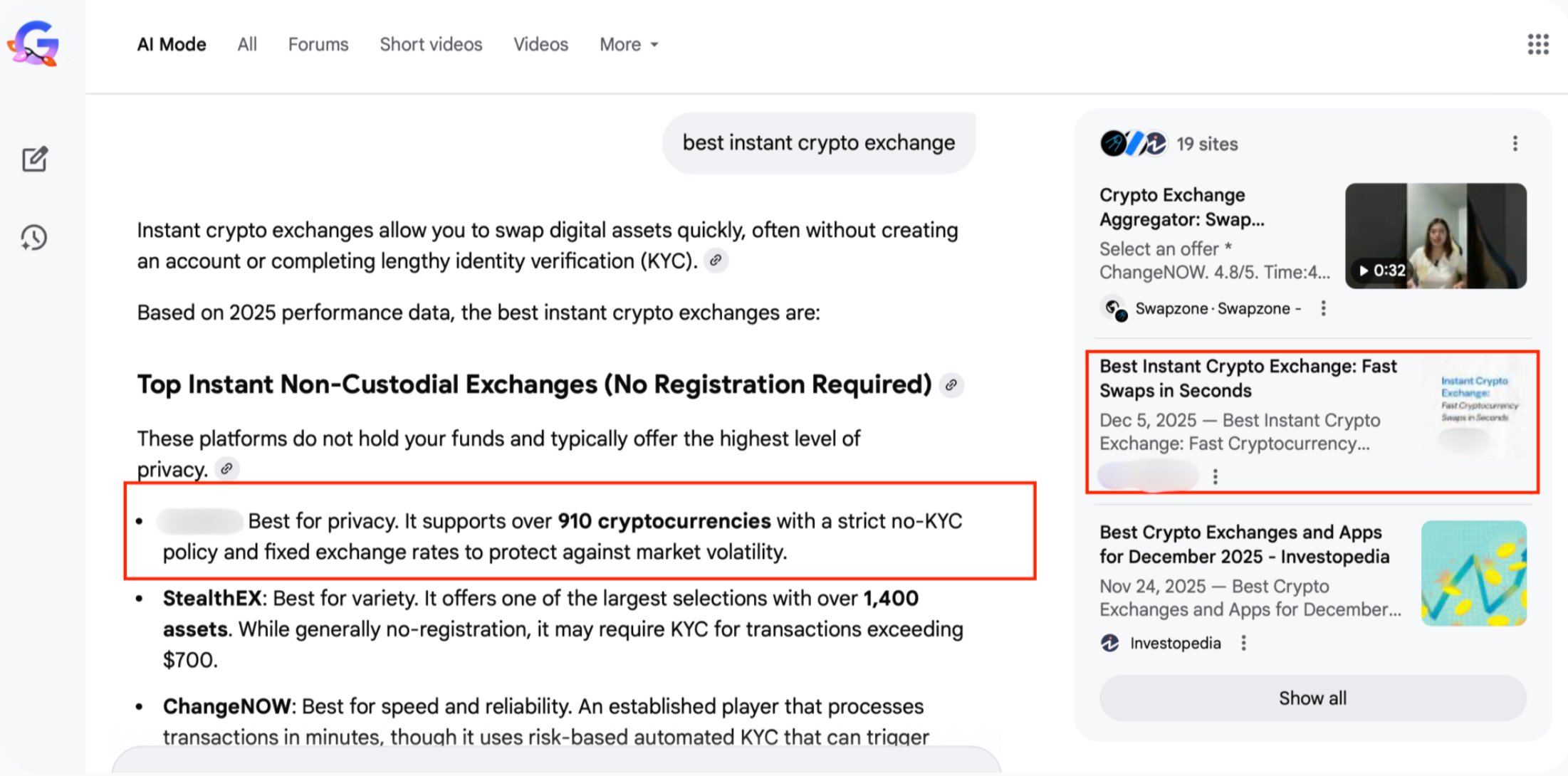Screen dimensions: 1568x776
Task: Click the Swapzone source name
Action: 1218,308
